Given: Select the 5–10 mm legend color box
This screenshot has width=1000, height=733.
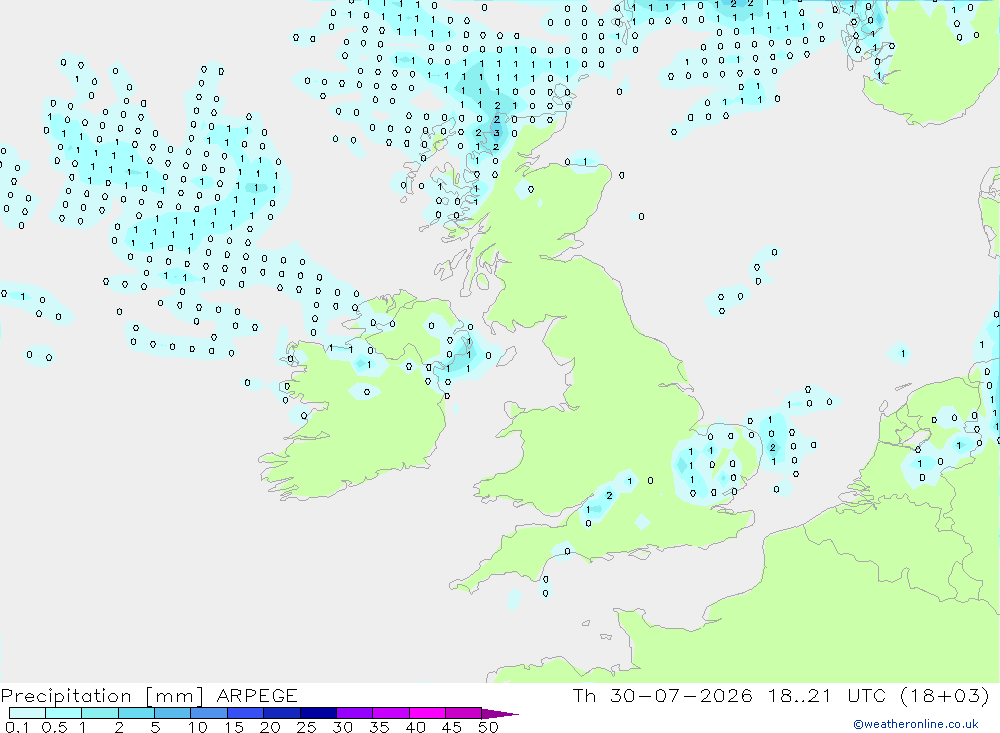Looking at the screenshot, I should click(x=173, y=713).
